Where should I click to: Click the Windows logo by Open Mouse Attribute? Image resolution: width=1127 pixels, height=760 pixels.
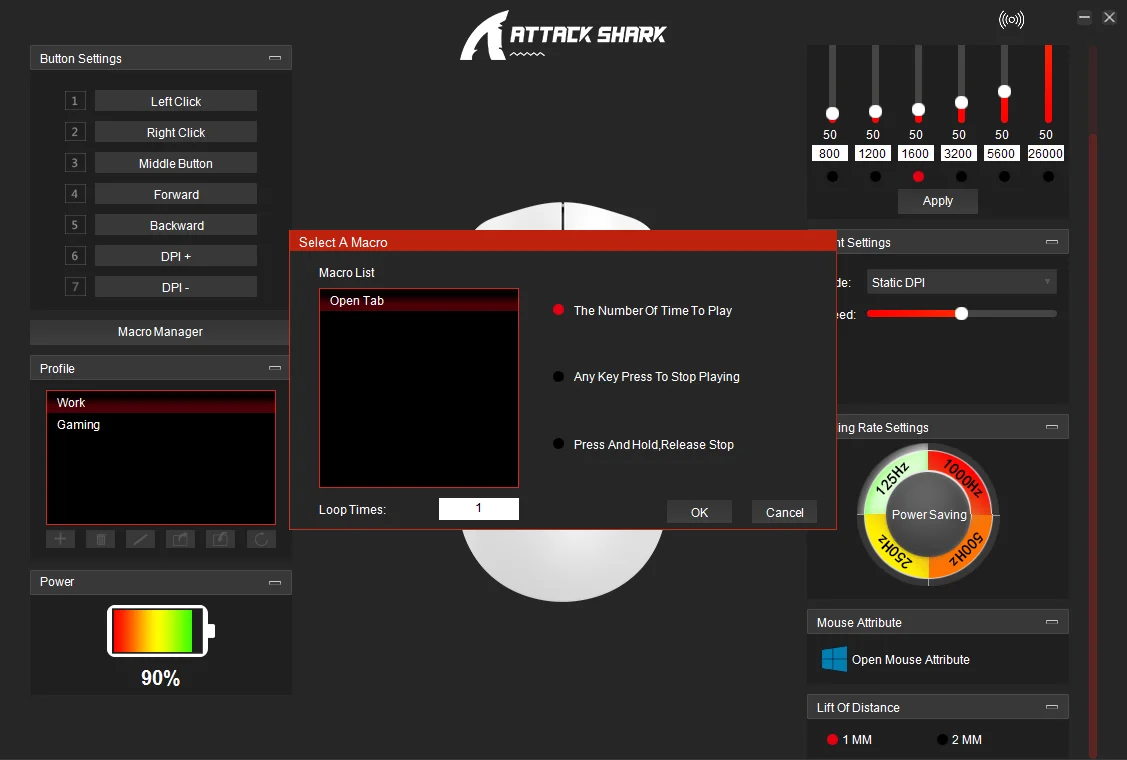point(834,659)
